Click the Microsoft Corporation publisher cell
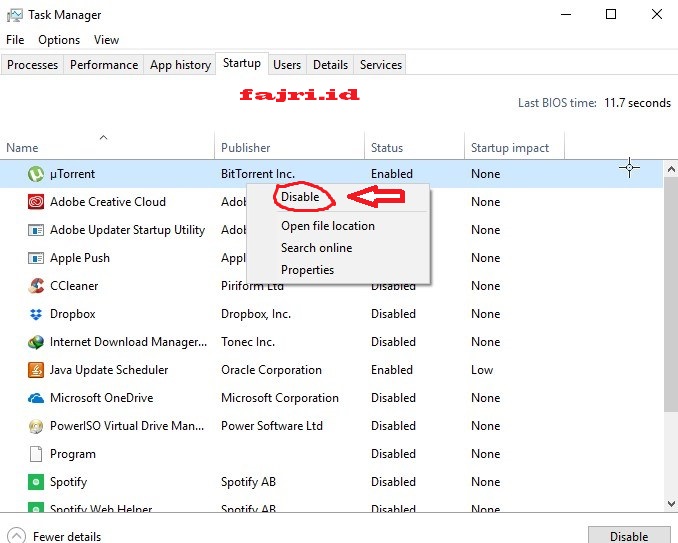The image size is (678, 543). [x=280, y=398]
